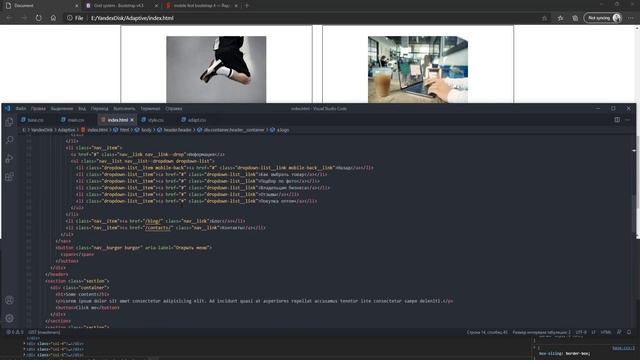Open Run and Debug view in sidebar
Screen dimensions: 640x360
[9, 158]
